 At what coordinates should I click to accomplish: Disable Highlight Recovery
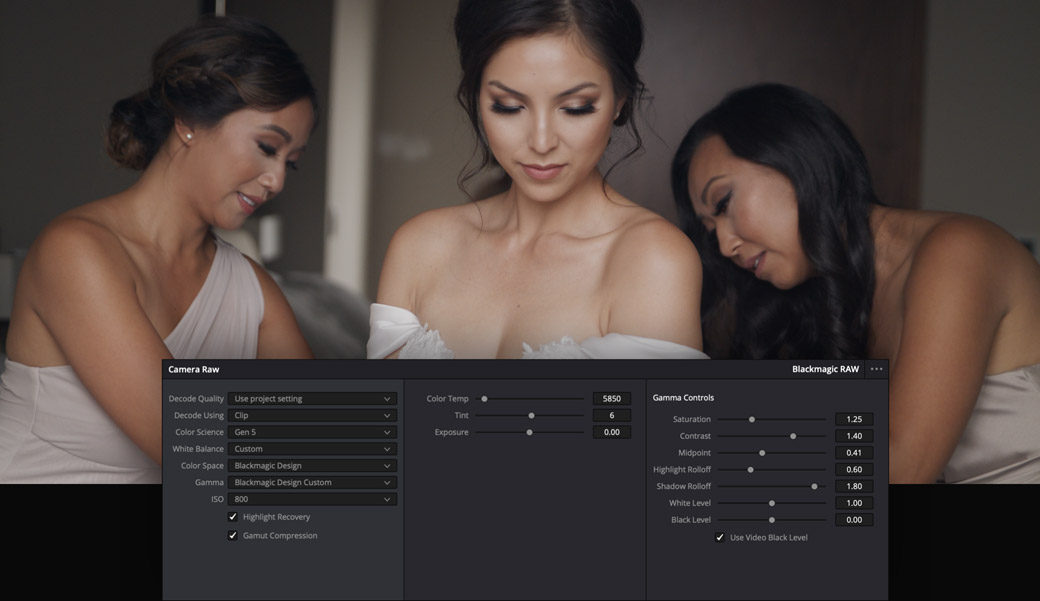pos(231,517)
